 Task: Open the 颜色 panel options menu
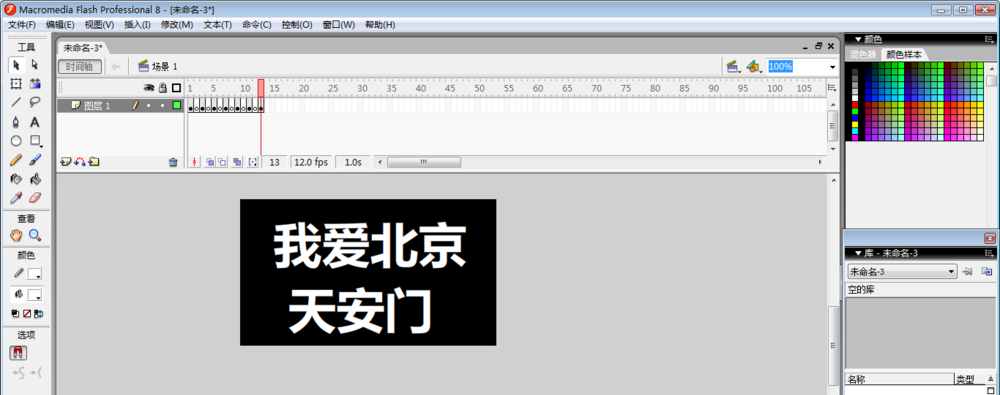[989, 40]
